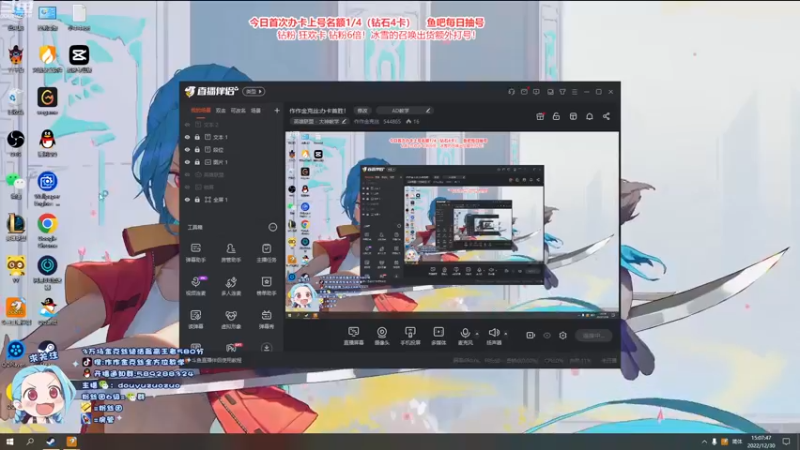Click the record video icon in bottom bar
800x450 pixels.
[x=531, y=335]
